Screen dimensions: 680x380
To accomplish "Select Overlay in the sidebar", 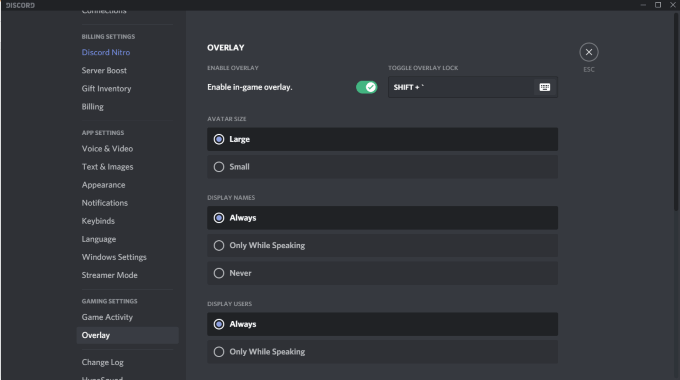I will point(128,335).
